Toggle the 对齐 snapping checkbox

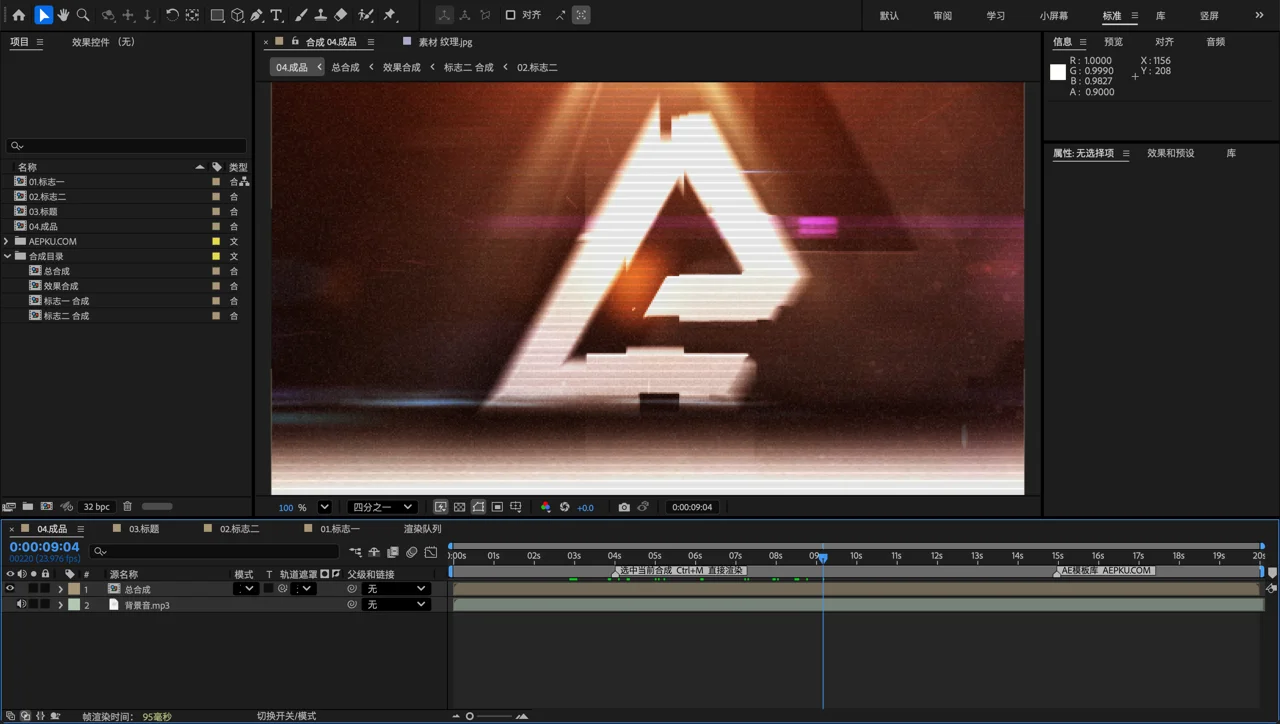[x=510, y=15]
